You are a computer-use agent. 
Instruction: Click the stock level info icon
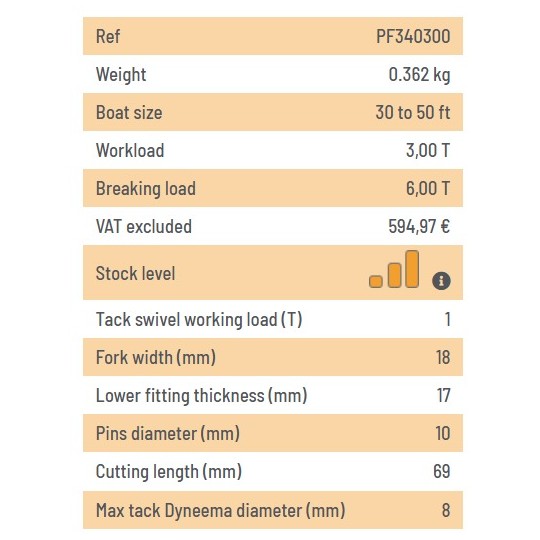[441, 280]
